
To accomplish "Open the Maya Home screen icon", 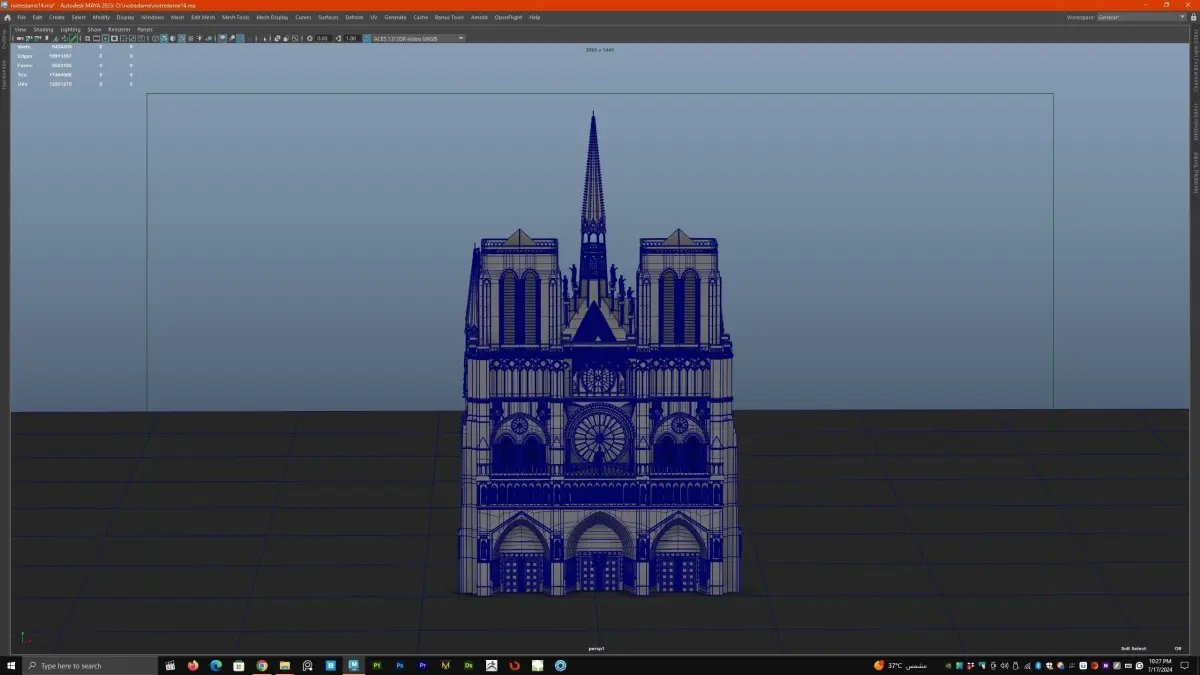I will [7, 17].
